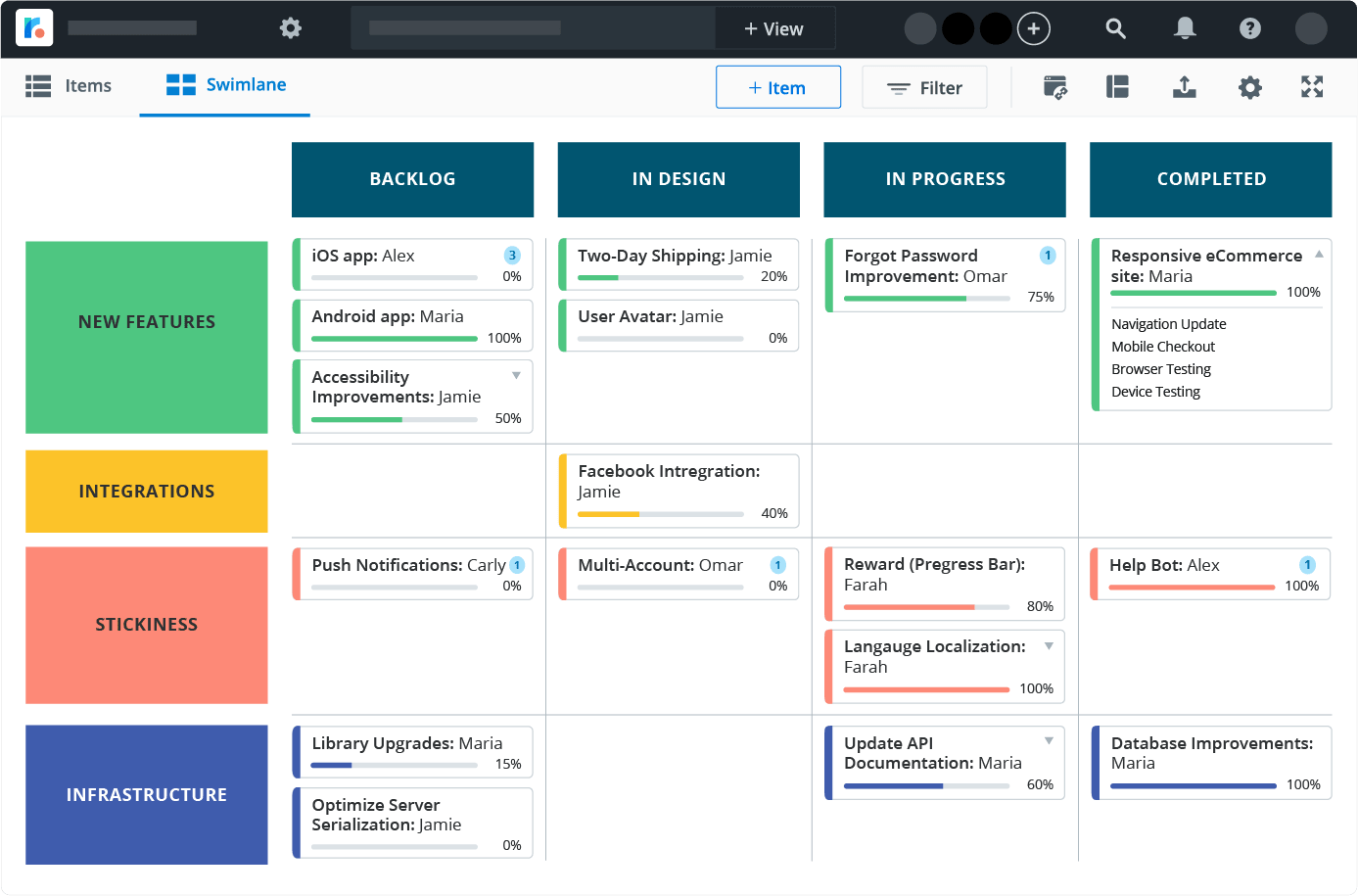This screenshot has height=896, width=1358.
Task: Switch to the Items tab
Action: pos(69,86)
